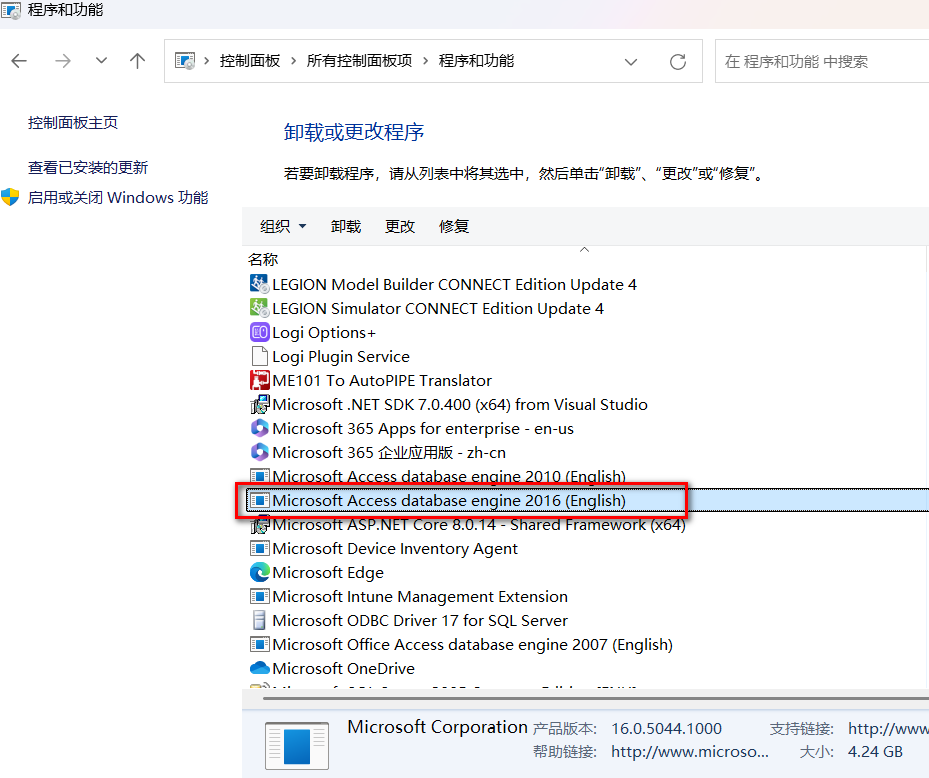Screen dimensions: 929x778
Task: Select Microsoft 365 企业应用版 - zh-cn entry
Action: (x=389, y=453)
